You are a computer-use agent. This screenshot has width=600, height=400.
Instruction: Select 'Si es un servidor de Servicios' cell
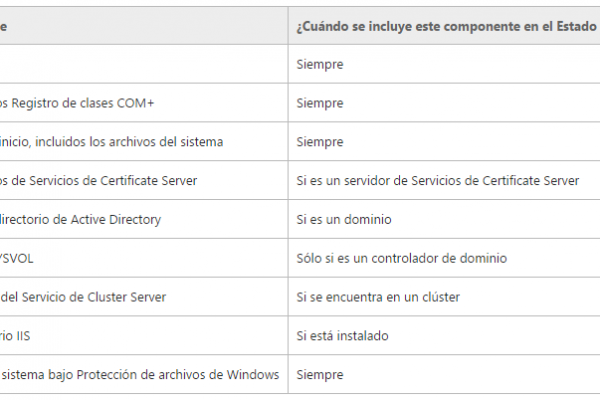tap(438, 181)
